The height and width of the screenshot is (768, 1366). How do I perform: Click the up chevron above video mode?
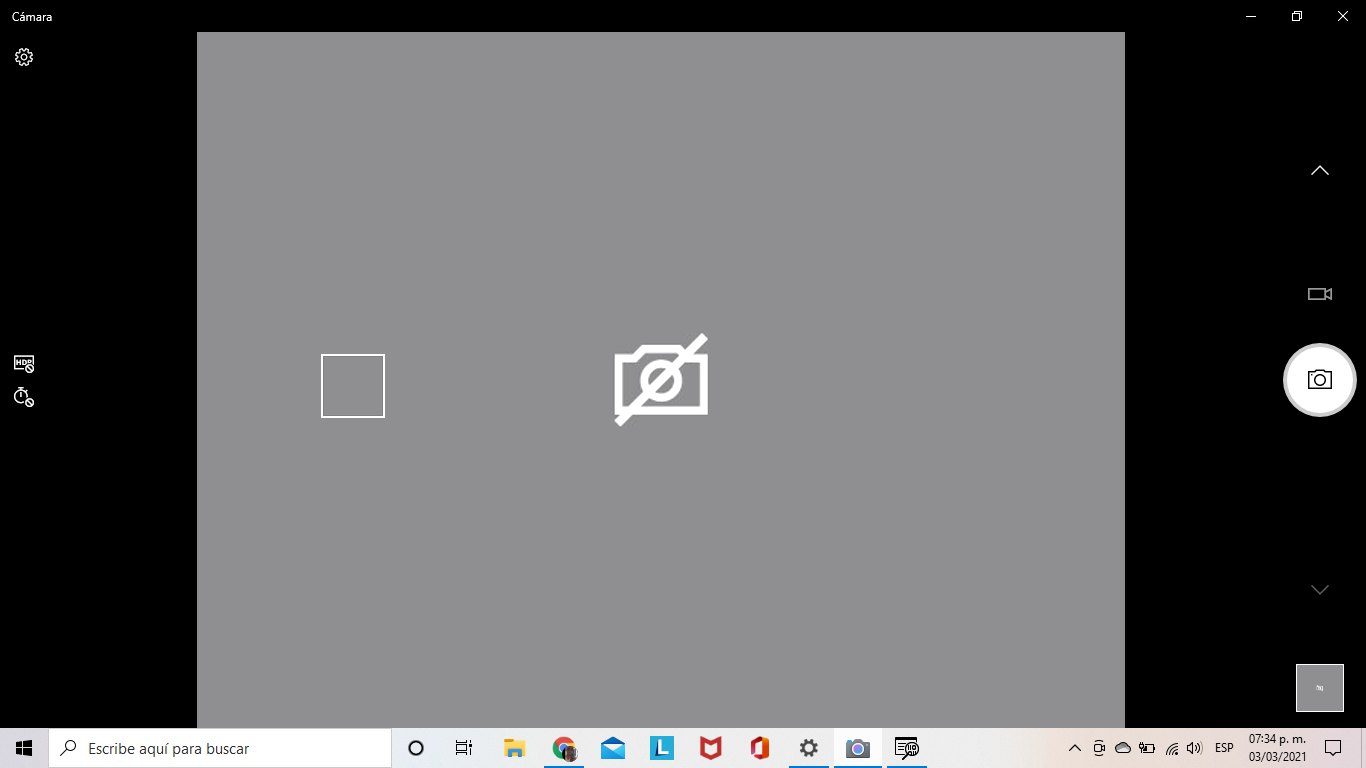tap(1319, 171)
